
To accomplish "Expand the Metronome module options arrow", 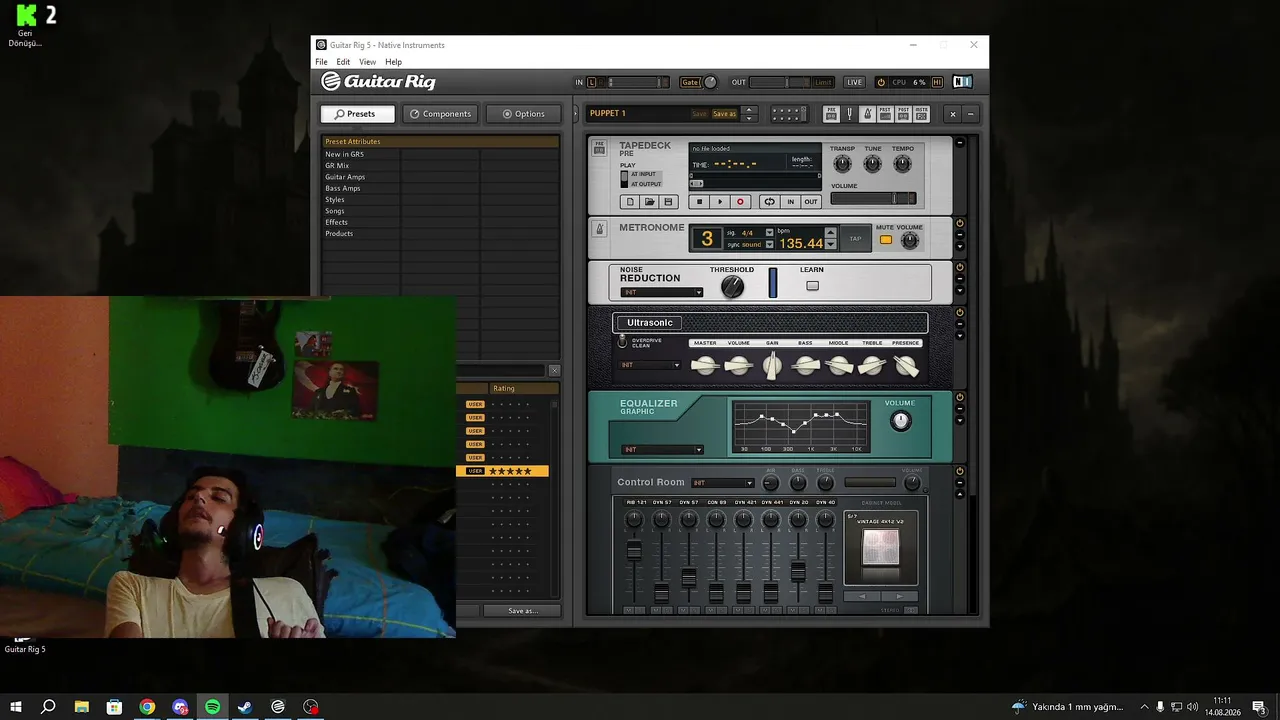I will (x=960, y=247).
